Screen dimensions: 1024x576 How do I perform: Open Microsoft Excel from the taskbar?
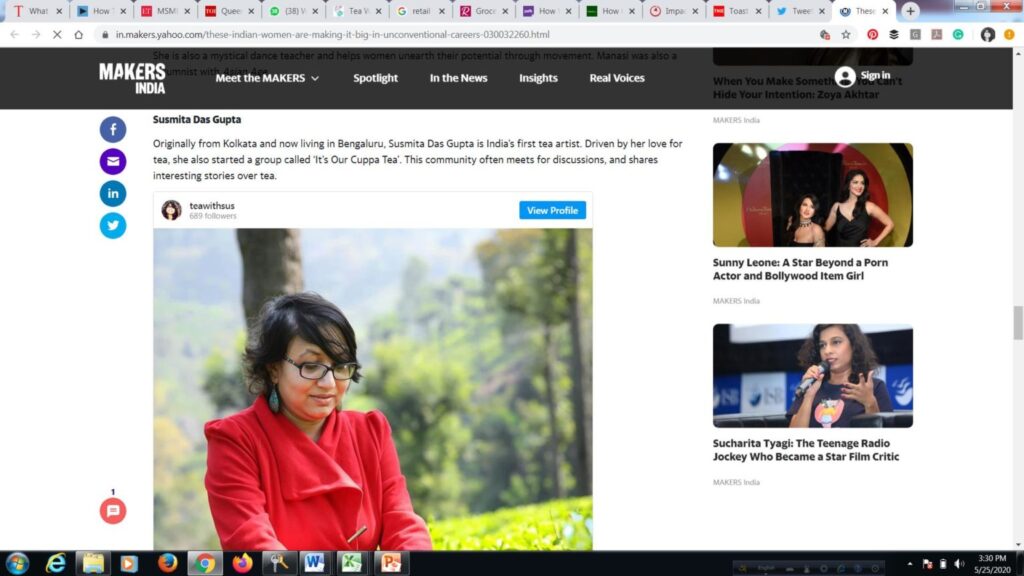click(x=352, y=563)
